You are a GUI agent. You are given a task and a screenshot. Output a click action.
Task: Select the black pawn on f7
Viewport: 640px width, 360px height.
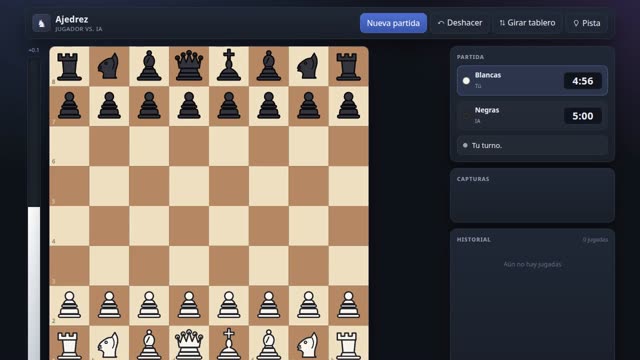(269, 106)
